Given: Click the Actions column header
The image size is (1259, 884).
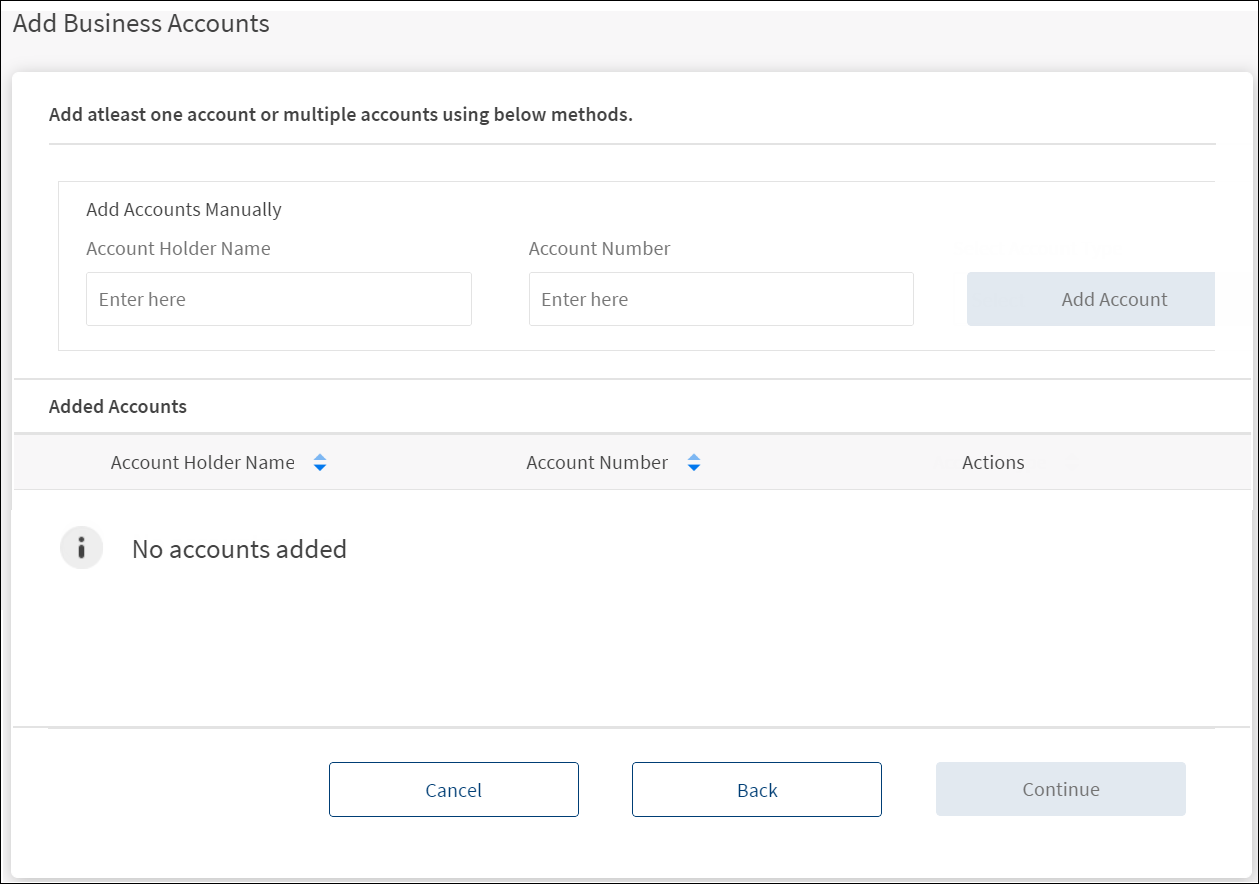Looking at the screenshot, I should [x=992, y=463].
